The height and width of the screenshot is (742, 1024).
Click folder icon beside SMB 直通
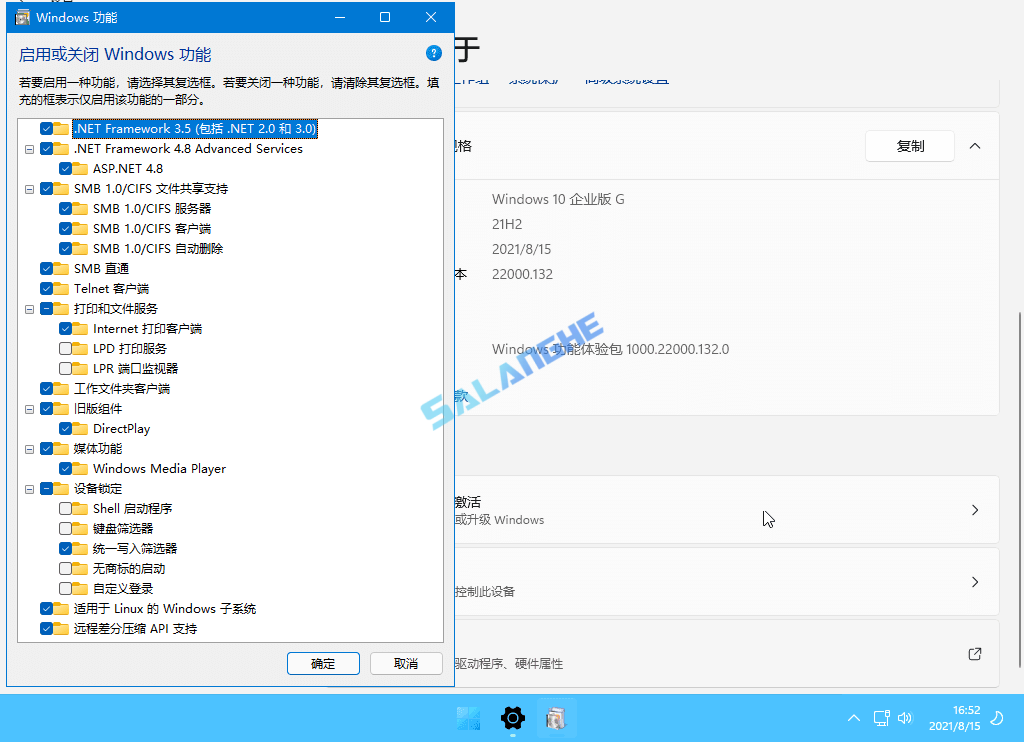tap(61, 268)
